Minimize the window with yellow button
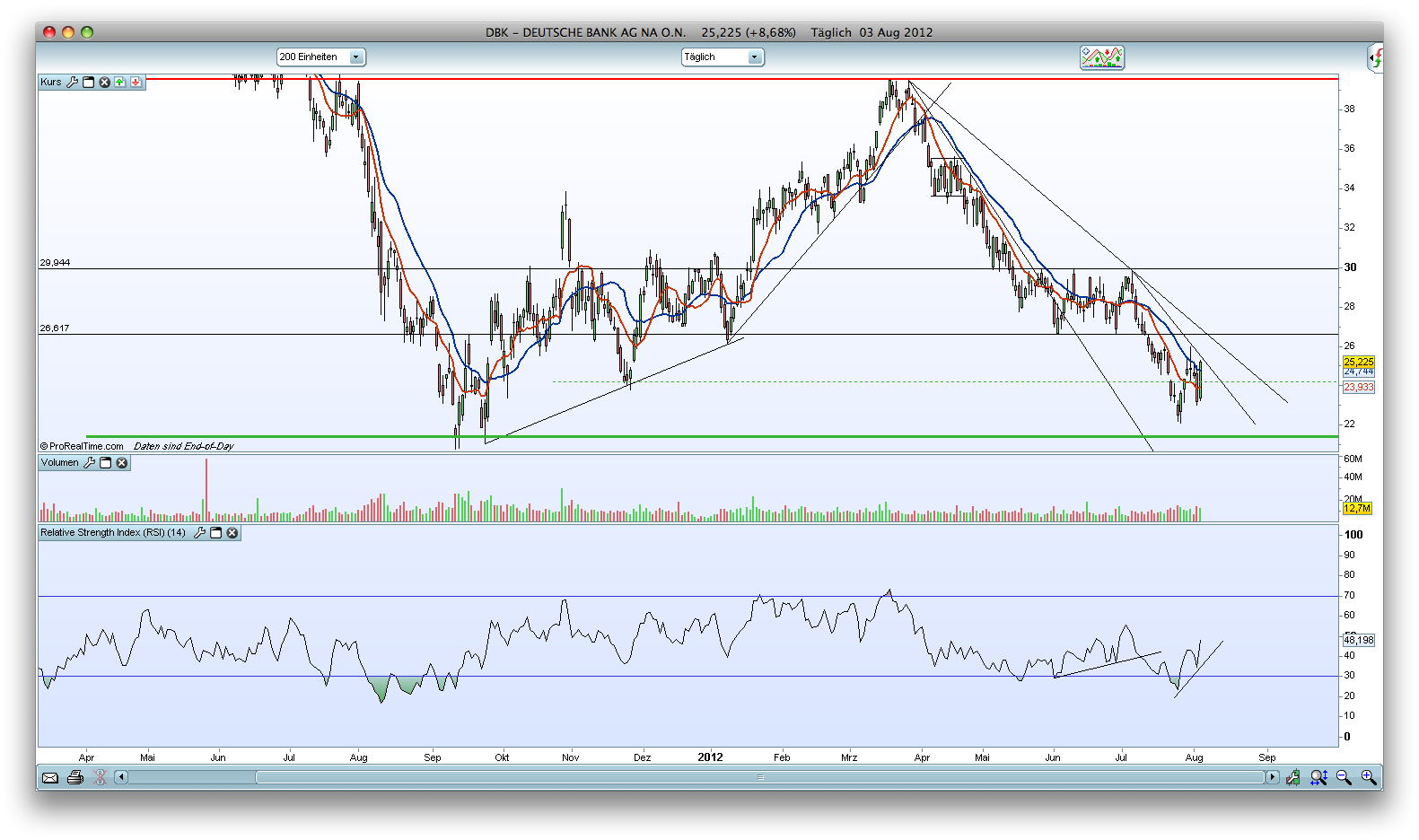This screenshot has height=840, width=1419. coord(68,32)
